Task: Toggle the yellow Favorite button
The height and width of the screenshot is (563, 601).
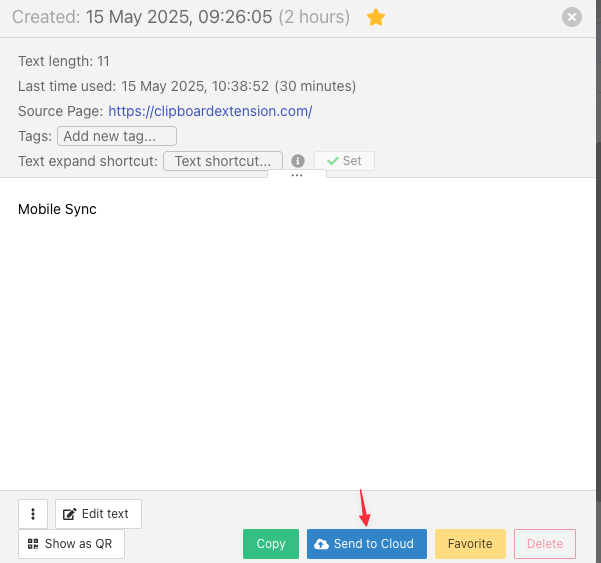Action: click(x=470, y=544)
